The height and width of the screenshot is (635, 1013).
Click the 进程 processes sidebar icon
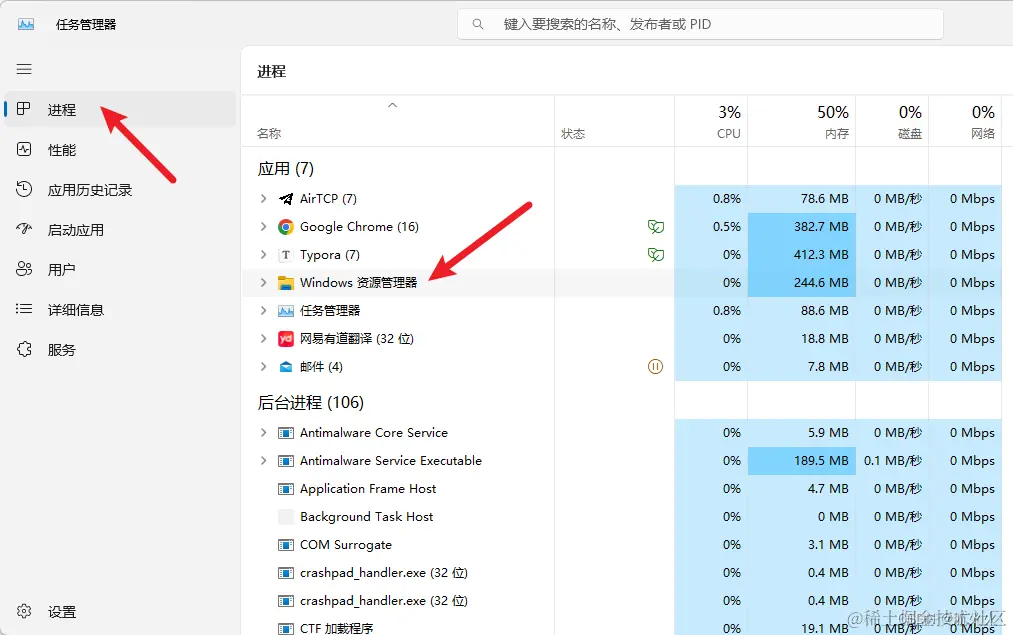pyautogui.click(x=24, y=109)
